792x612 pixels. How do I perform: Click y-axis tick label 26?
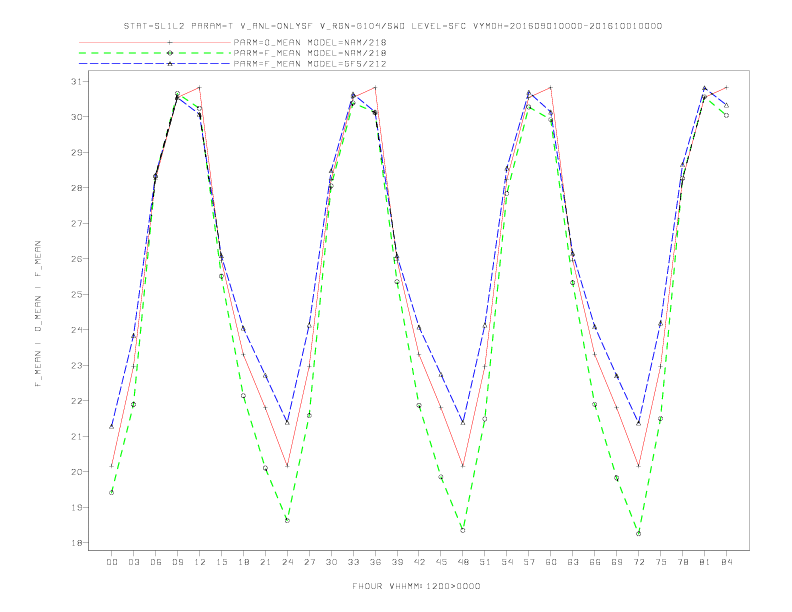tap(77, 259)
